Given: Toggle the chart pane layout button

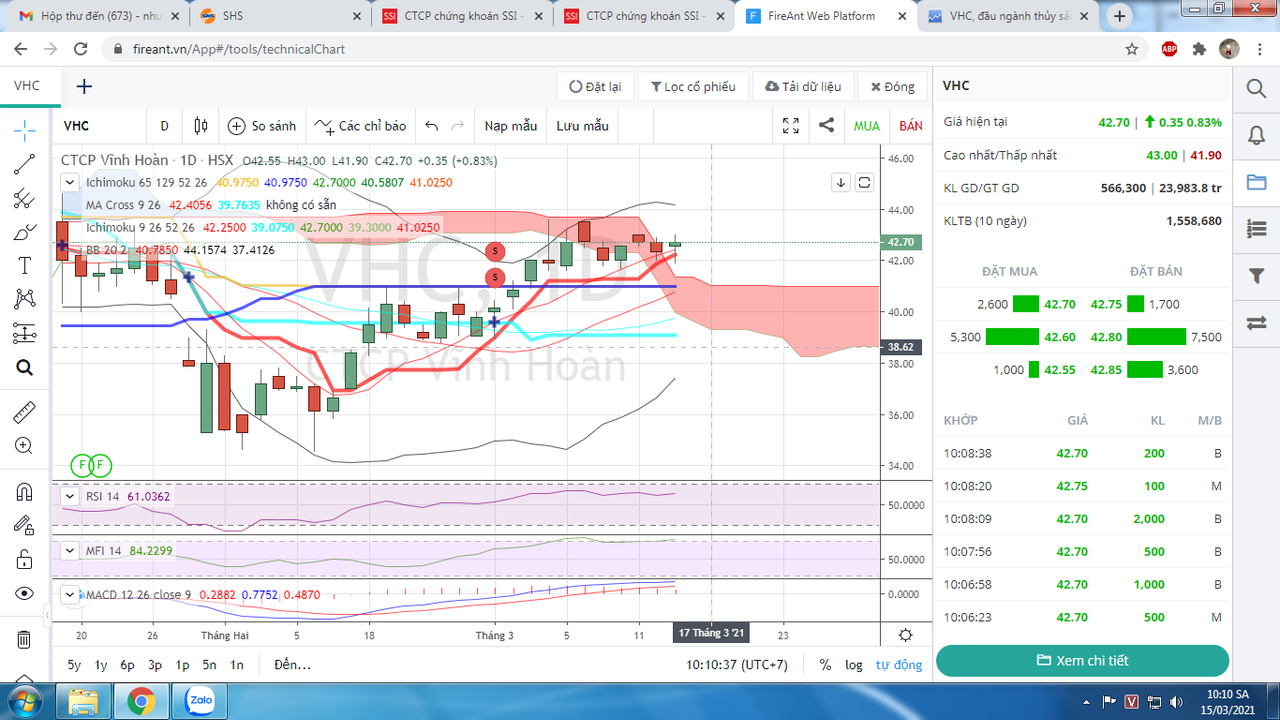Looking at the screenshot, I should [864, 182].
